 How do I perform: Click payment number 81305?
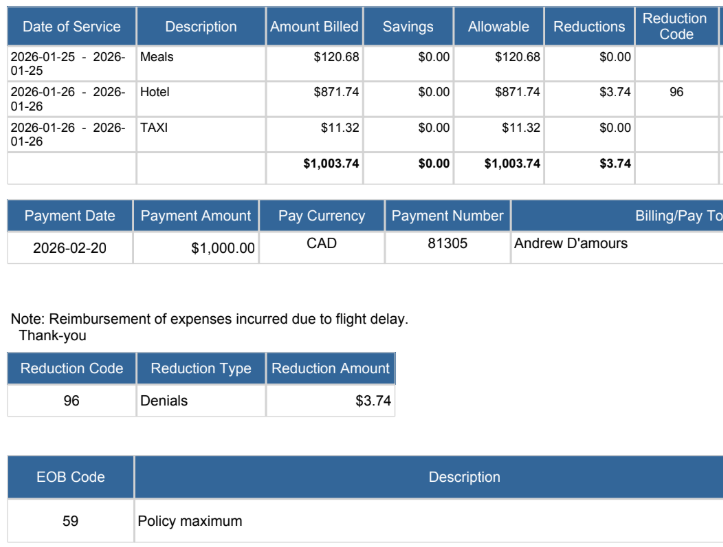coord(447,243)
